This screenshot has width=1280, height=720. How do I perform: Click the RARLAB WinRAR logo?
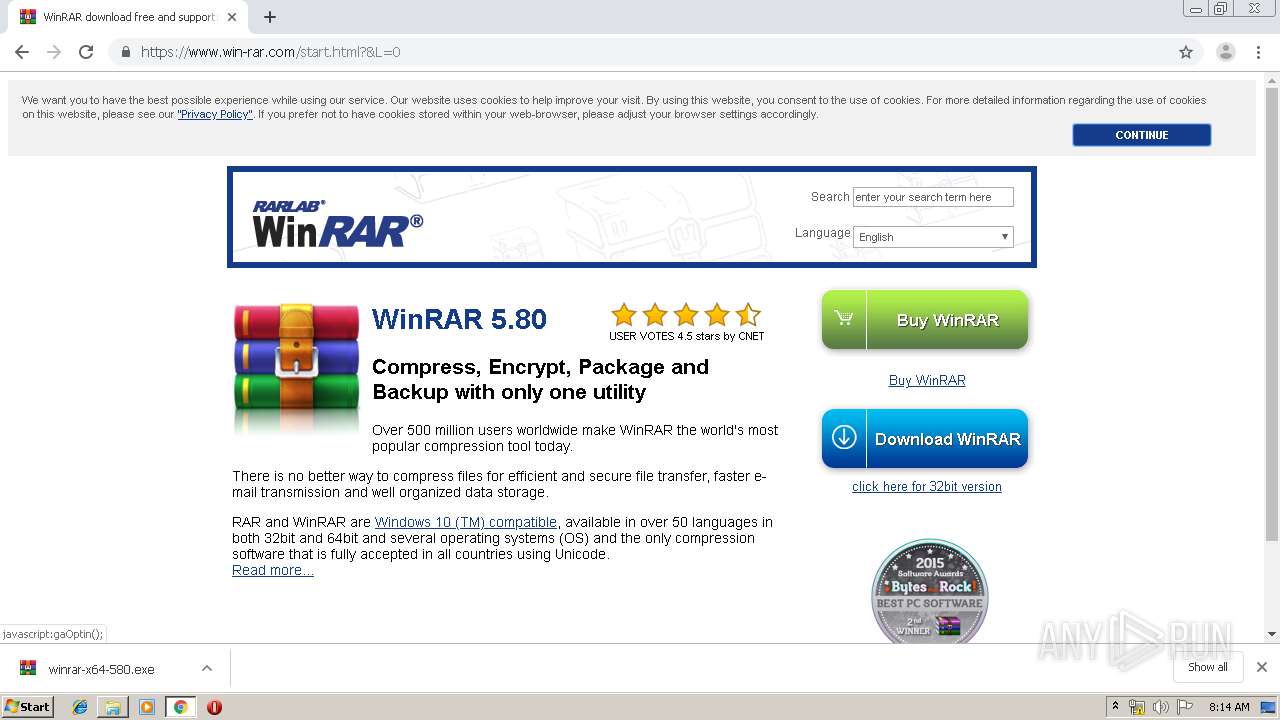pos(337,223)
